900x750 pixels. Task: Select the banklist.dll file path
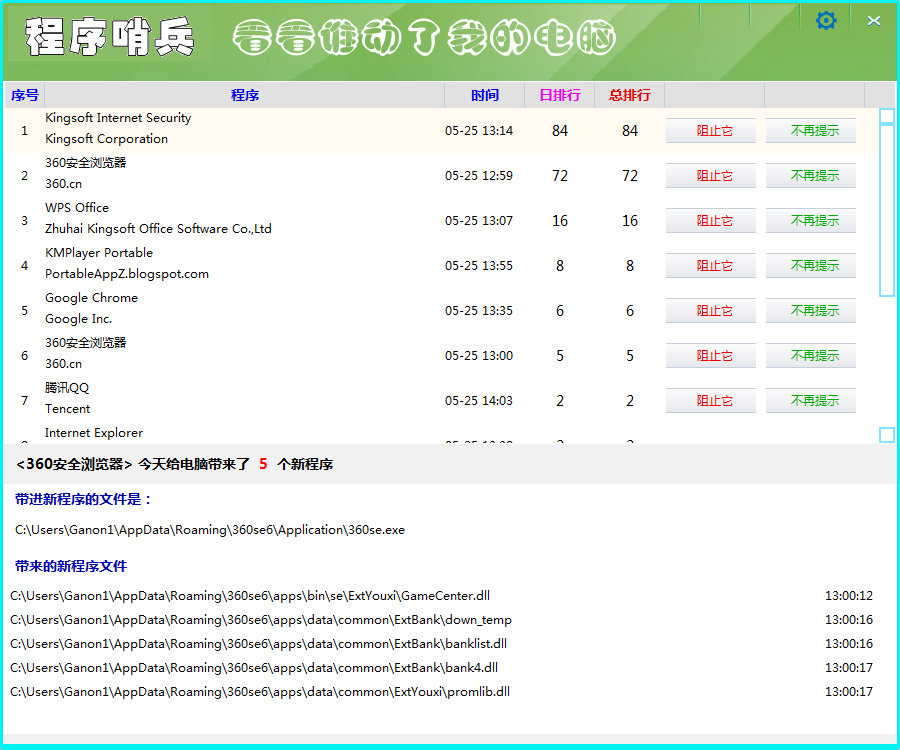coord(259,644)
